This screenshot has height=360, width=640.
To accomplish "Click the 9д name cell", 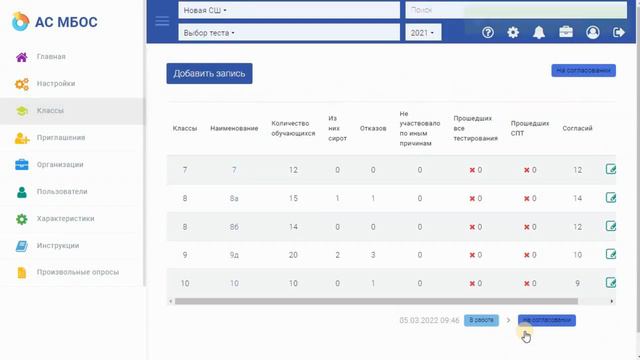I will [x=234, y=255].
